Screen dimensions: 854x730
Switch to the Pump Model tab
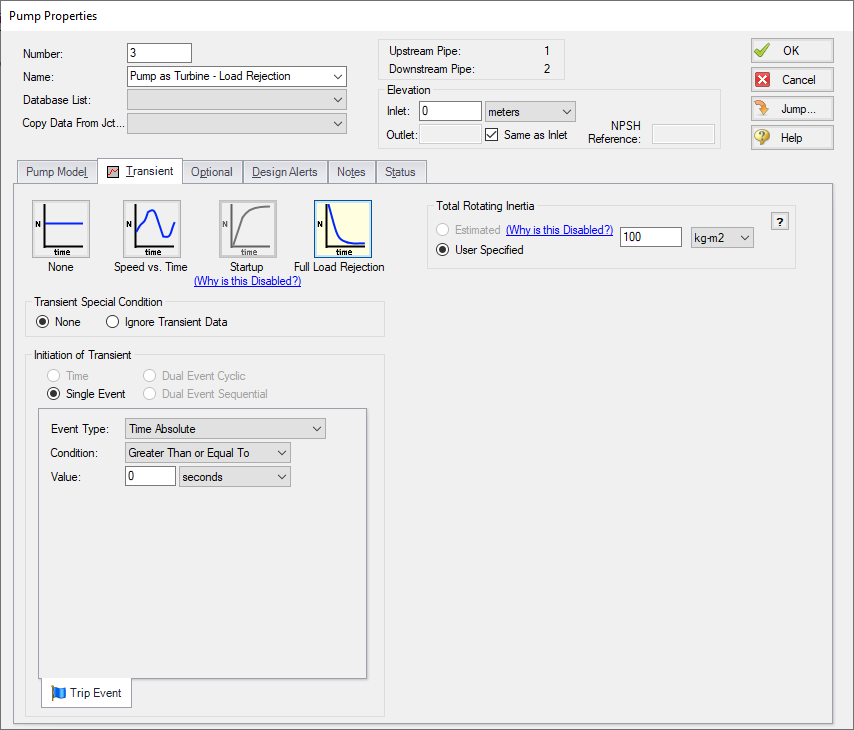click(57, 172)
